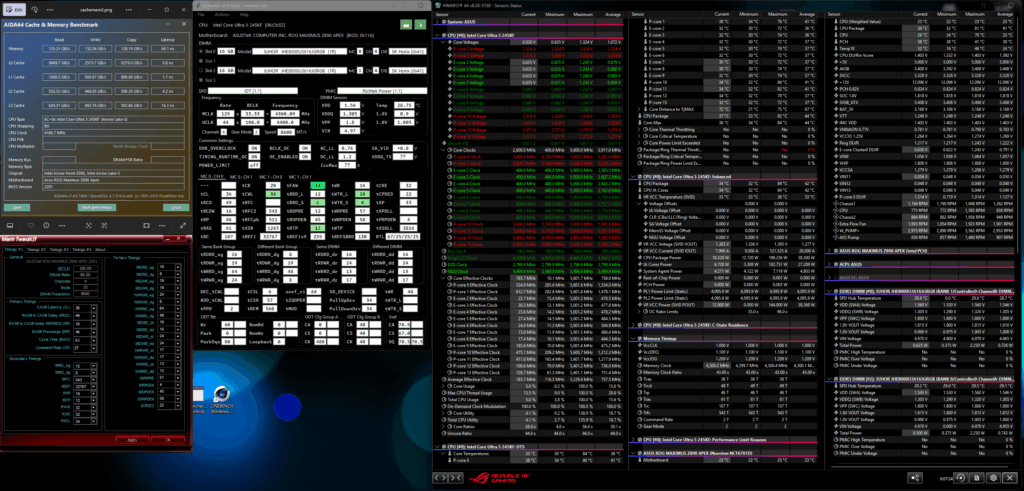The image size is (1024, 491).
Task: Select the Slot 0 radio button
Action: [200, 52]
